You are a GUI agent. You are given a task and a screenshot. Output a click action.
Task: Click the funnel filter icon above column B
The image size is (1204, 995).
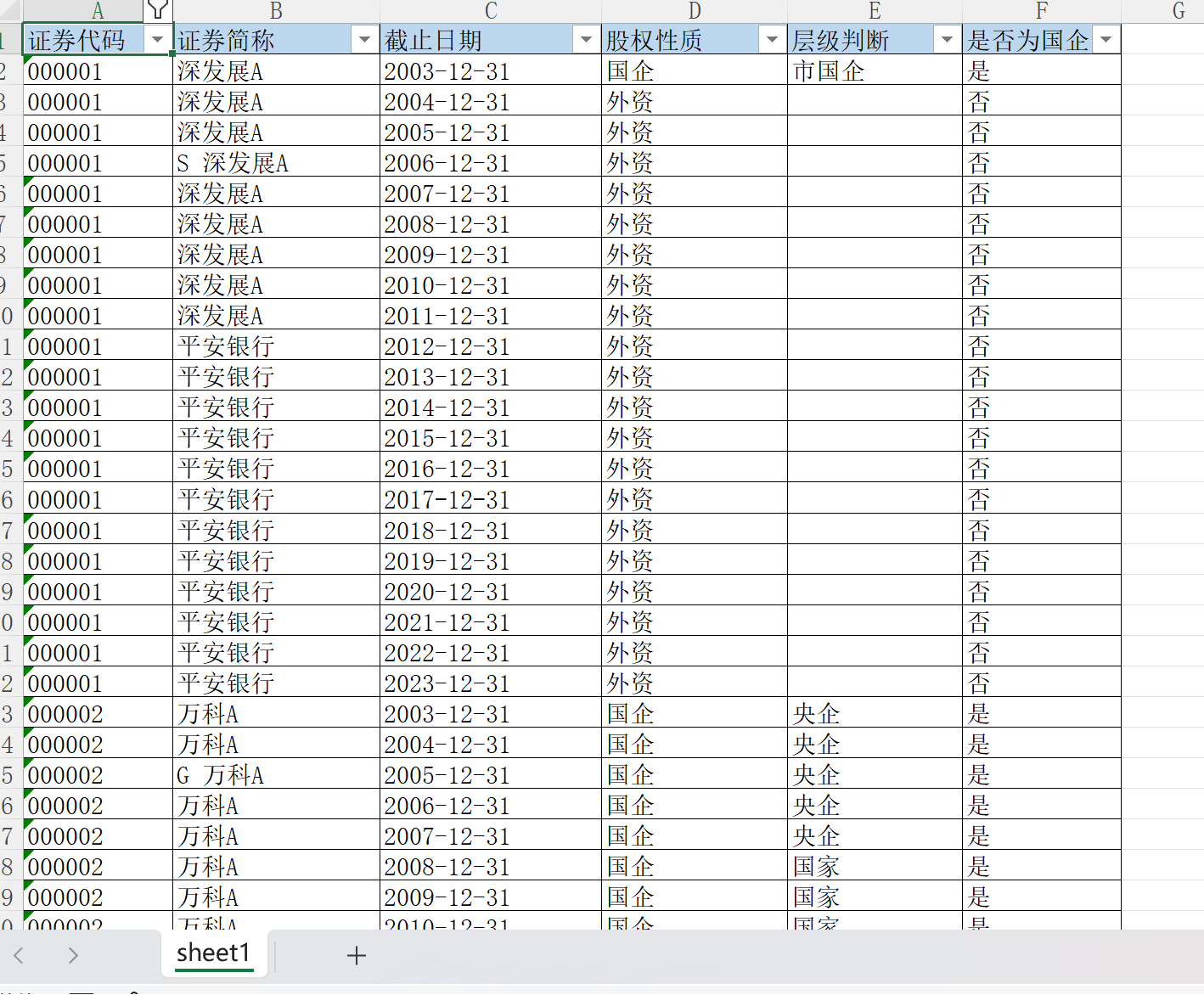pos(158,10)
